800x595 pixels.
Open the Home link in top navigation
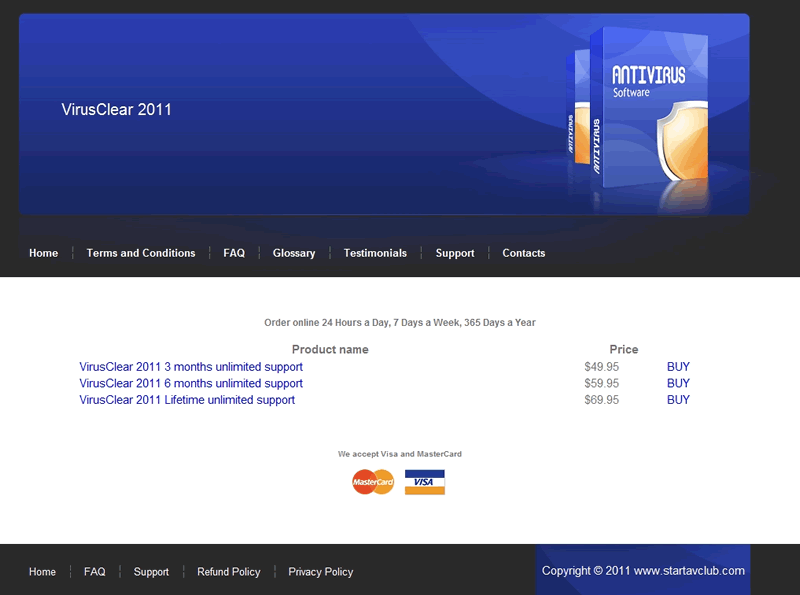[x=43, y=253]
